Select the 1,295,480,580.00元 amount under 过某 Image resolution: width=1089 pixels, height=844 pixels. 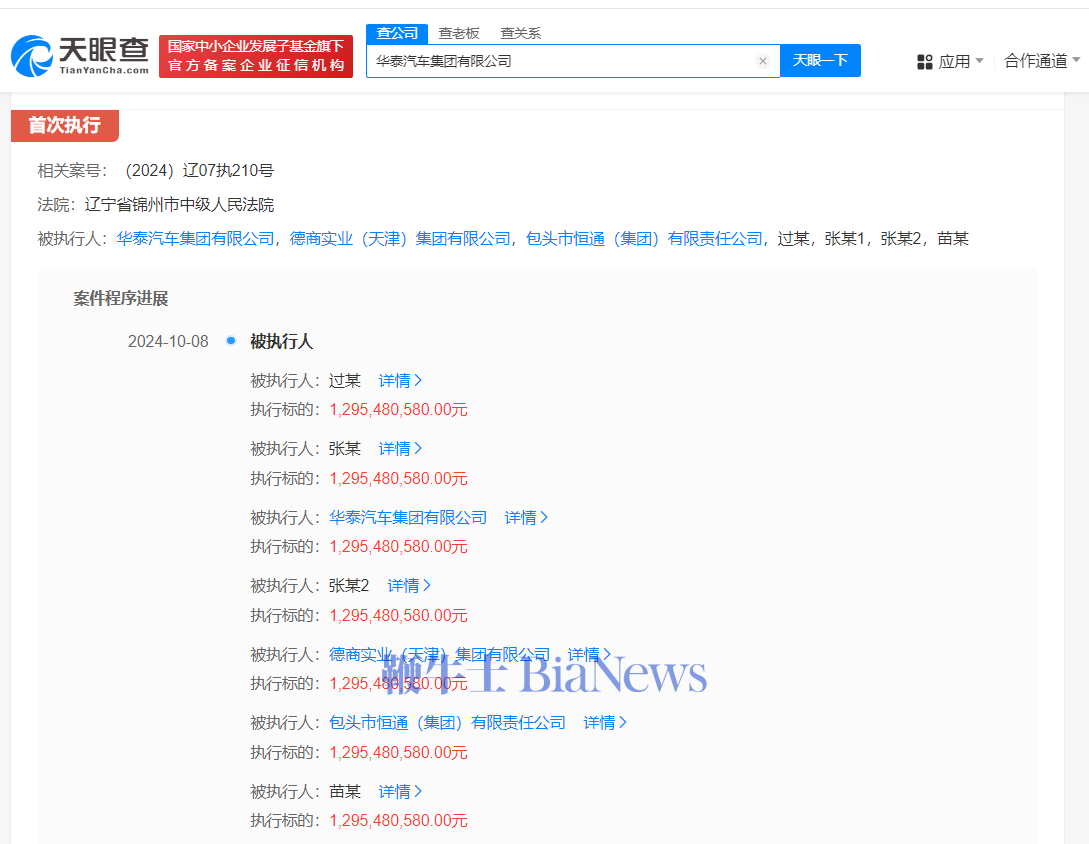pyautogui.click(x=398, y=410)
